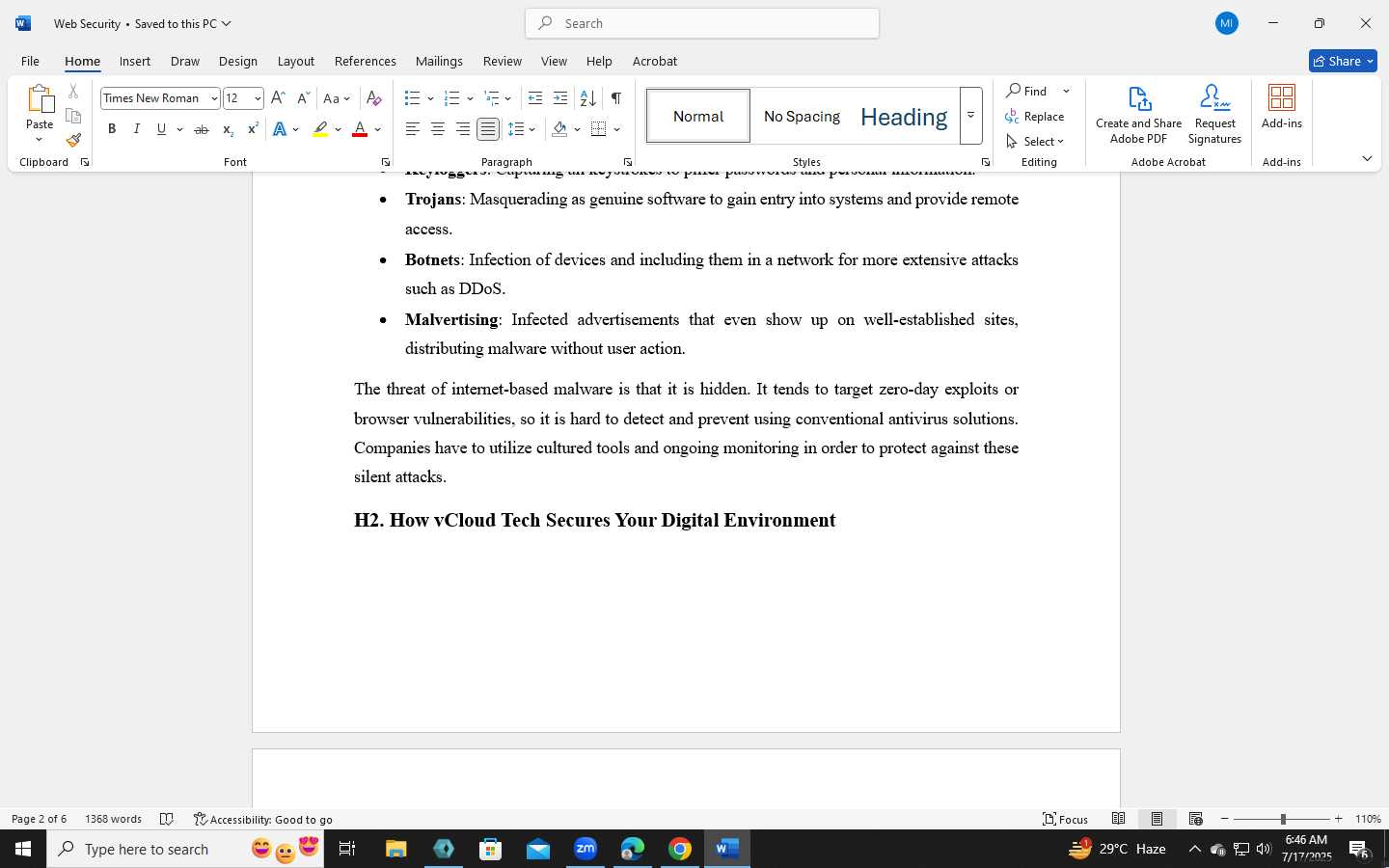Click the Cut scissors icon

click(73, 92)
